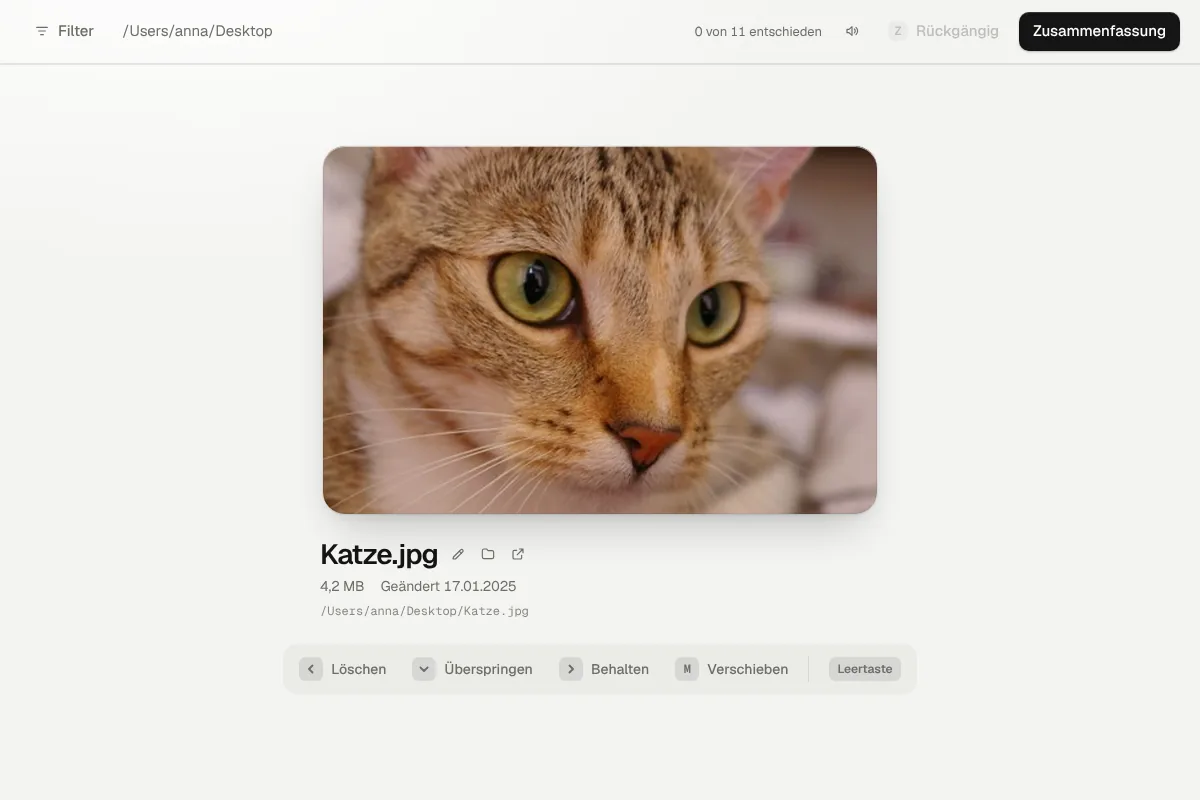Screen dimensions: 1200x800
Task: Open the Filter options
Action: 64,31
